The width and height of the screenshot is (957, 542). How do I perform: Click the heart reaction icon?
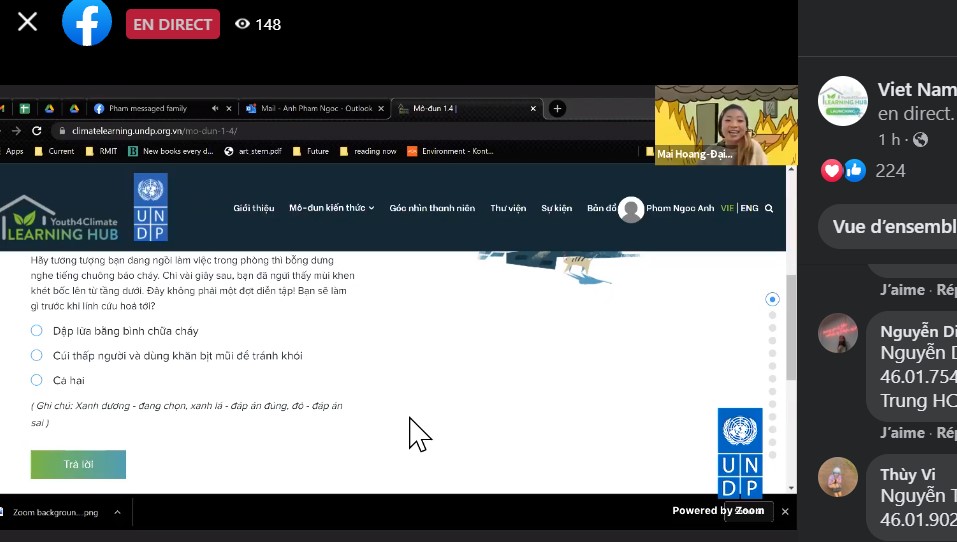pyautogui.click(x=831, y=170)
